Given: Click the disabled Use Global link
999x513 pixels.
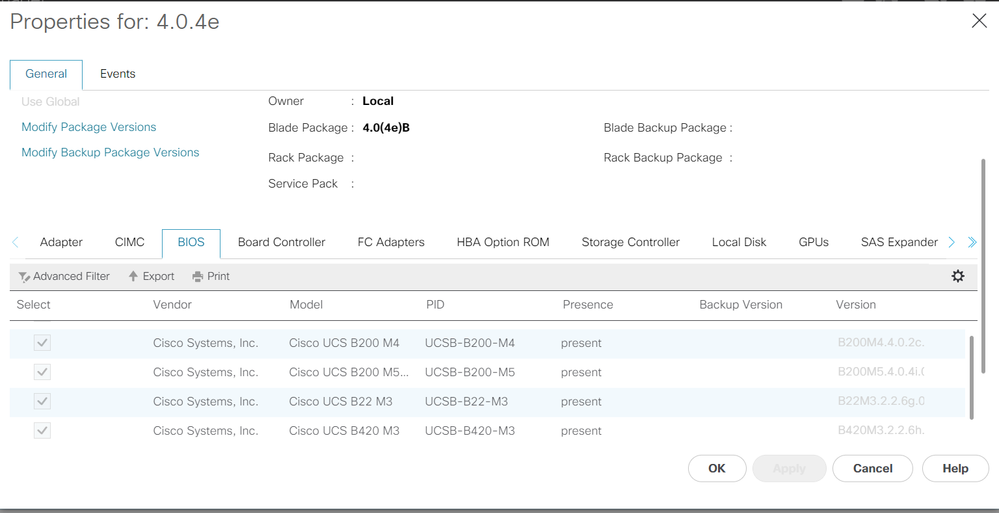Looking at the screenshot, I should click(50, 101).
